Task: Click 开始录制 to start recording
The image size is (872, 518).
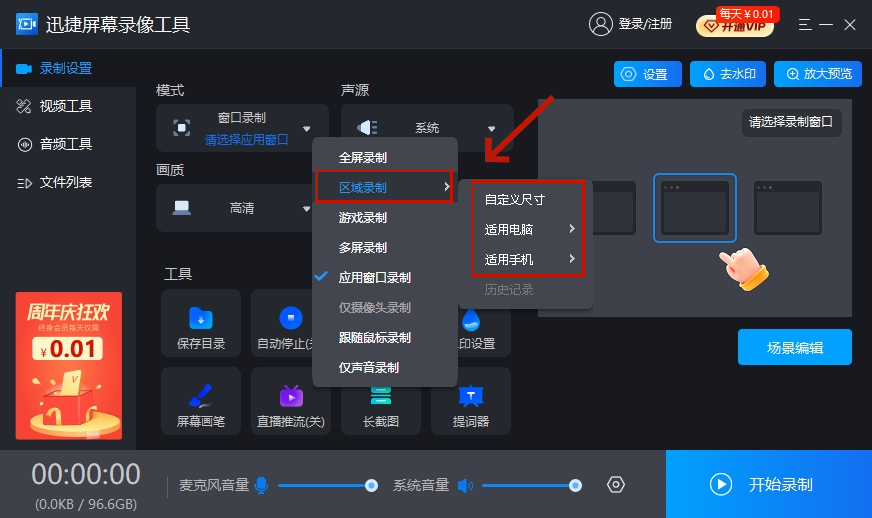Action: tap(769, 484)
